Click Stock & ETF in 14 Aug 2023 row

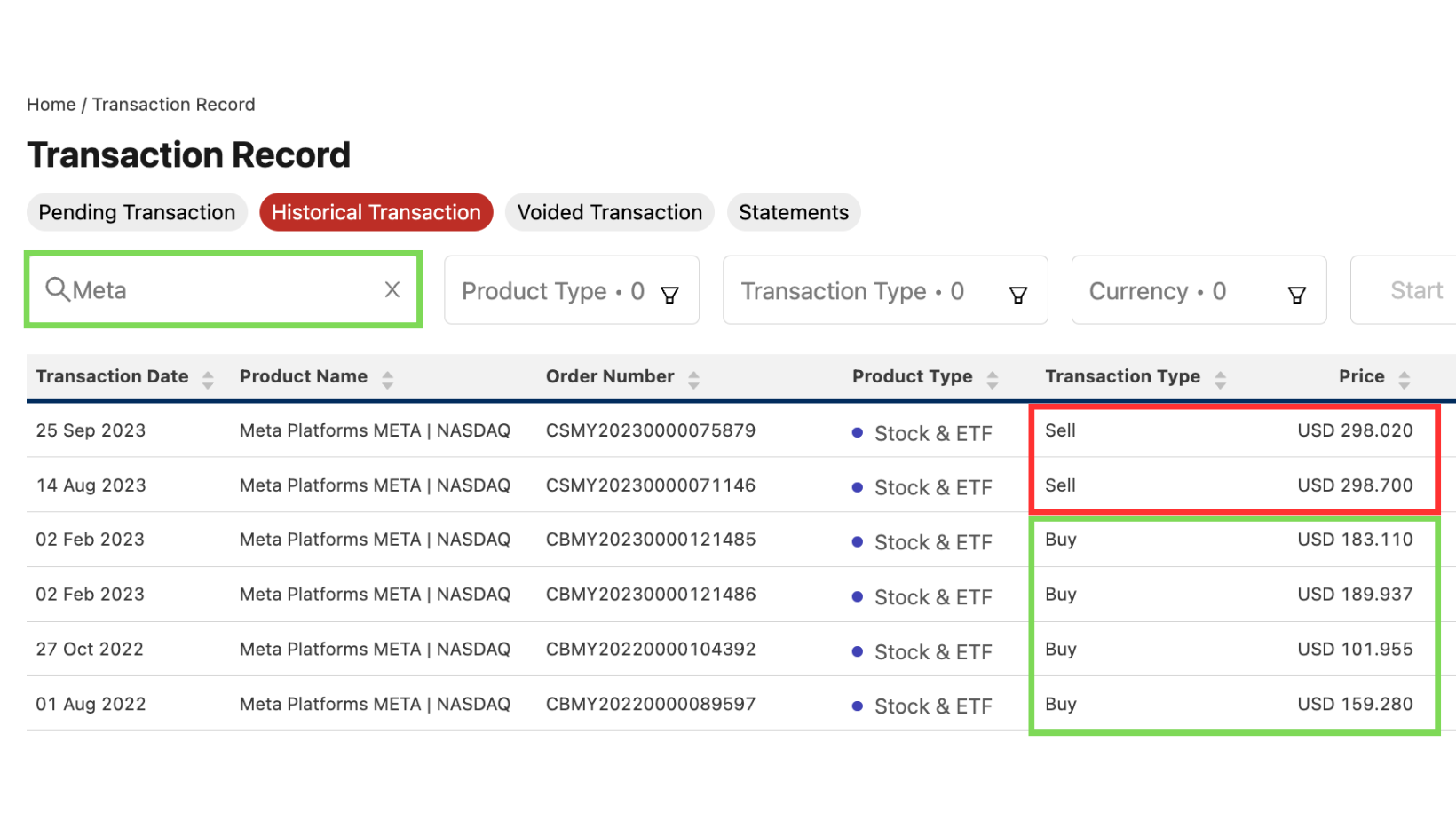point(933,488)
